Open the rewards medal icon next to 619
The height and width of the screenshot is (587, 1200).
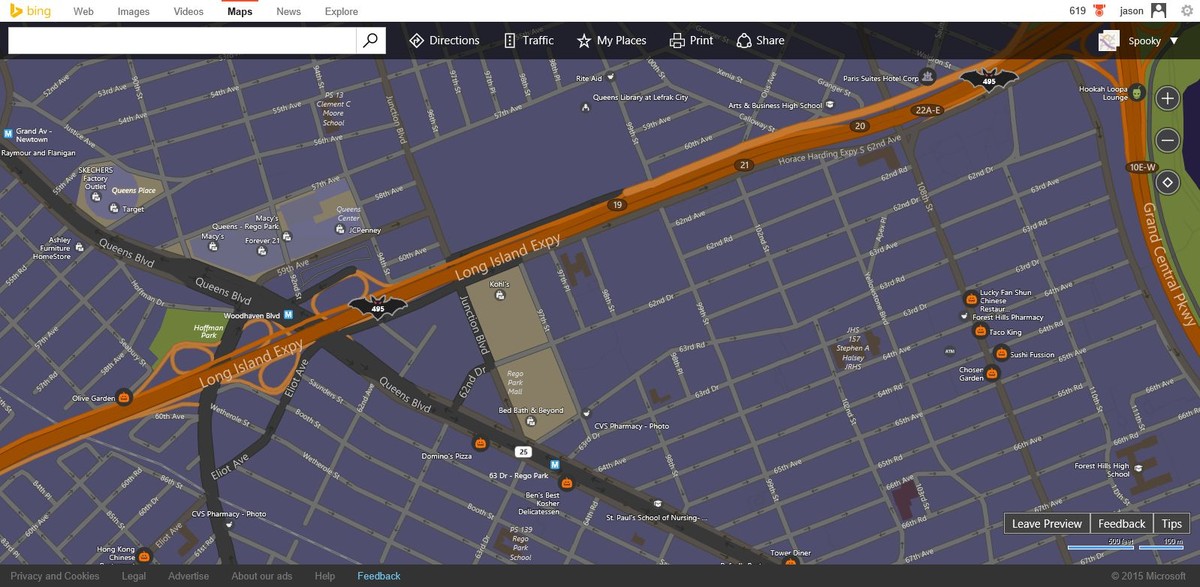(1101, 11)
